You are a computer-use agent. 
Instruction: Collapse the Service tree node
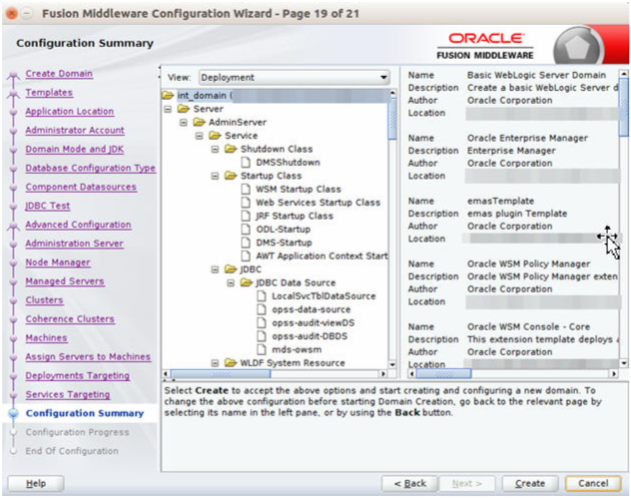click(199, 136)
